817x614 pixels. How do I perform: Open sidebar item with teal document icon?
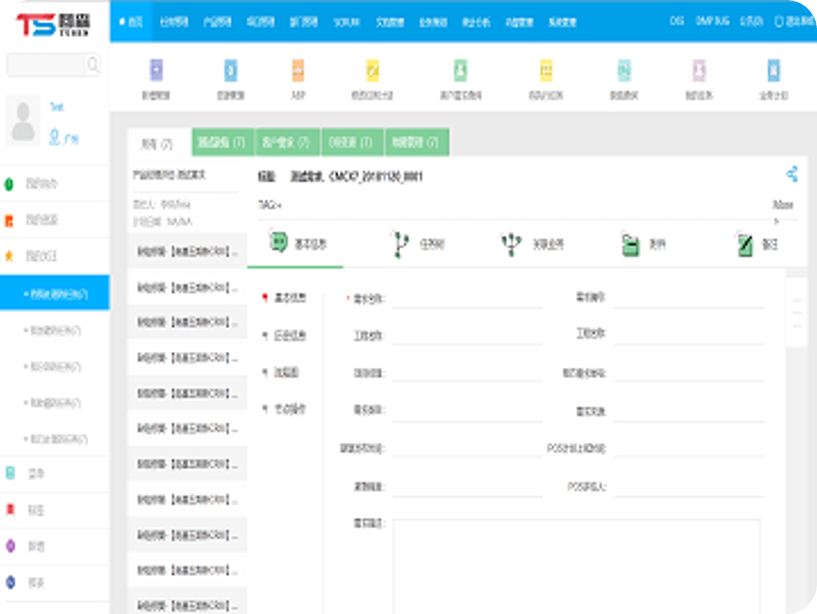pos(54,473)
